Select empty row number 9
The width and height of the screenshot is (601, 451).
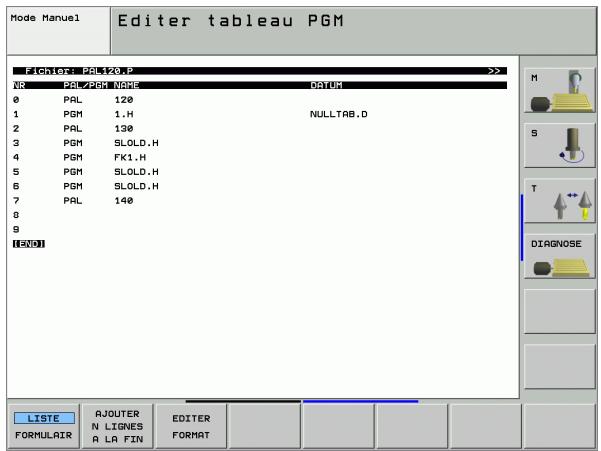(16, 230)
